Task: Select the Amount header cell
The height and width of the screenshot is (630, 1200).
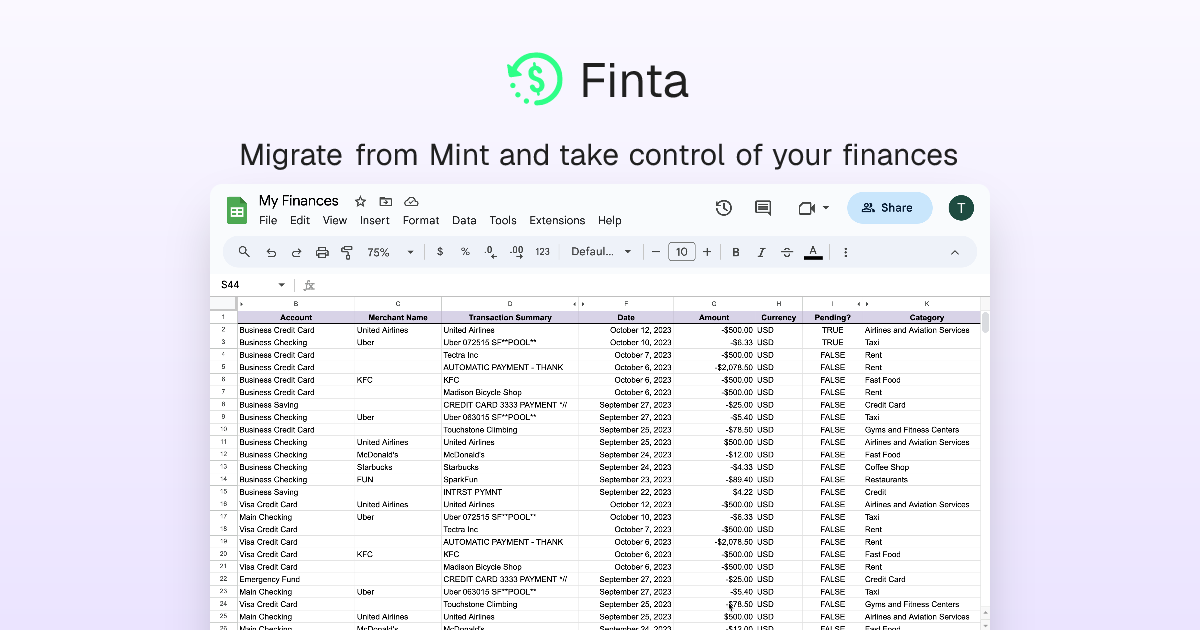Action: coord(714,317)
